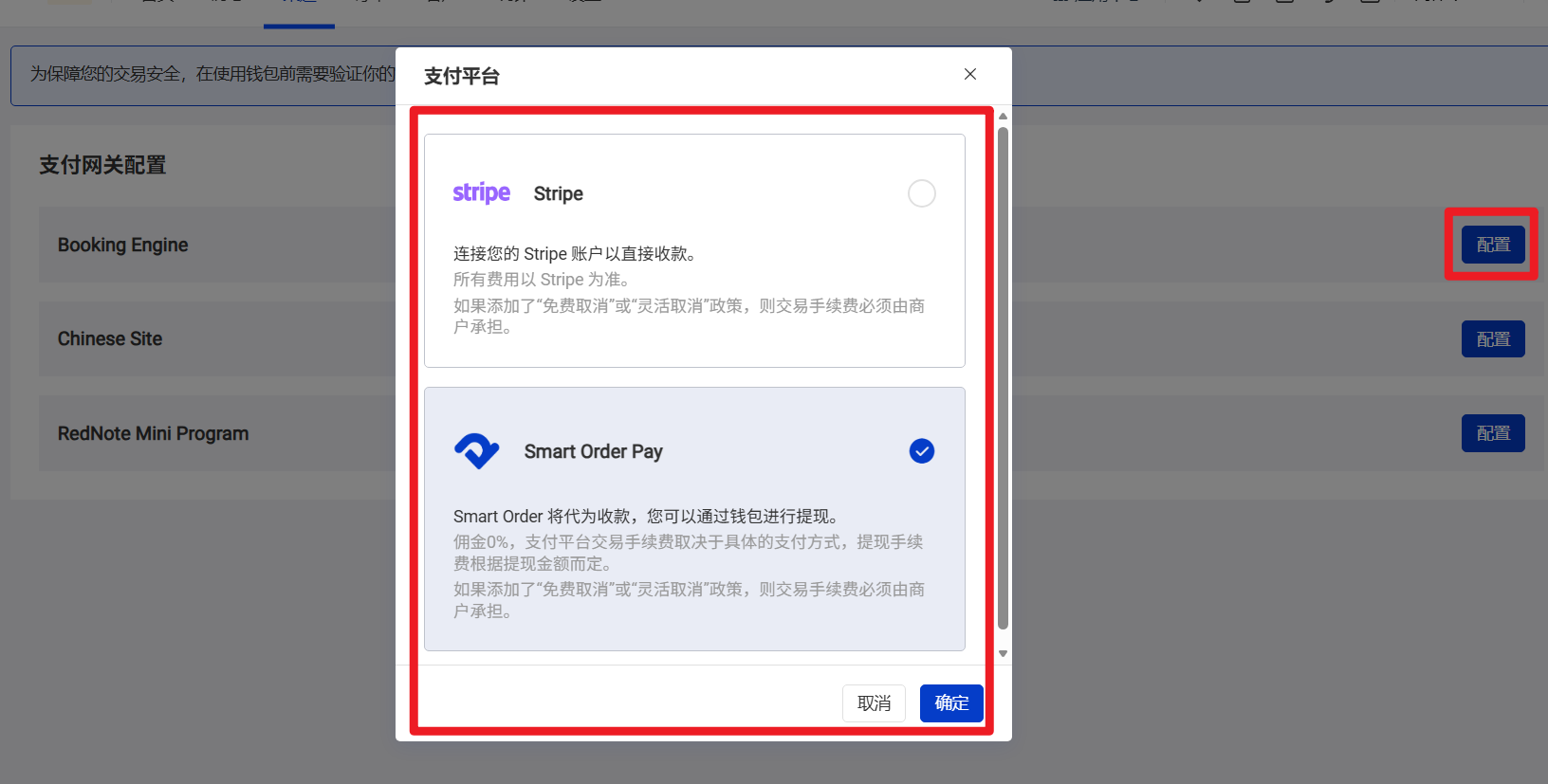Select the Smart Order Pay radio button
This screenshot has height=784, width=1548.
pos(922,451)
